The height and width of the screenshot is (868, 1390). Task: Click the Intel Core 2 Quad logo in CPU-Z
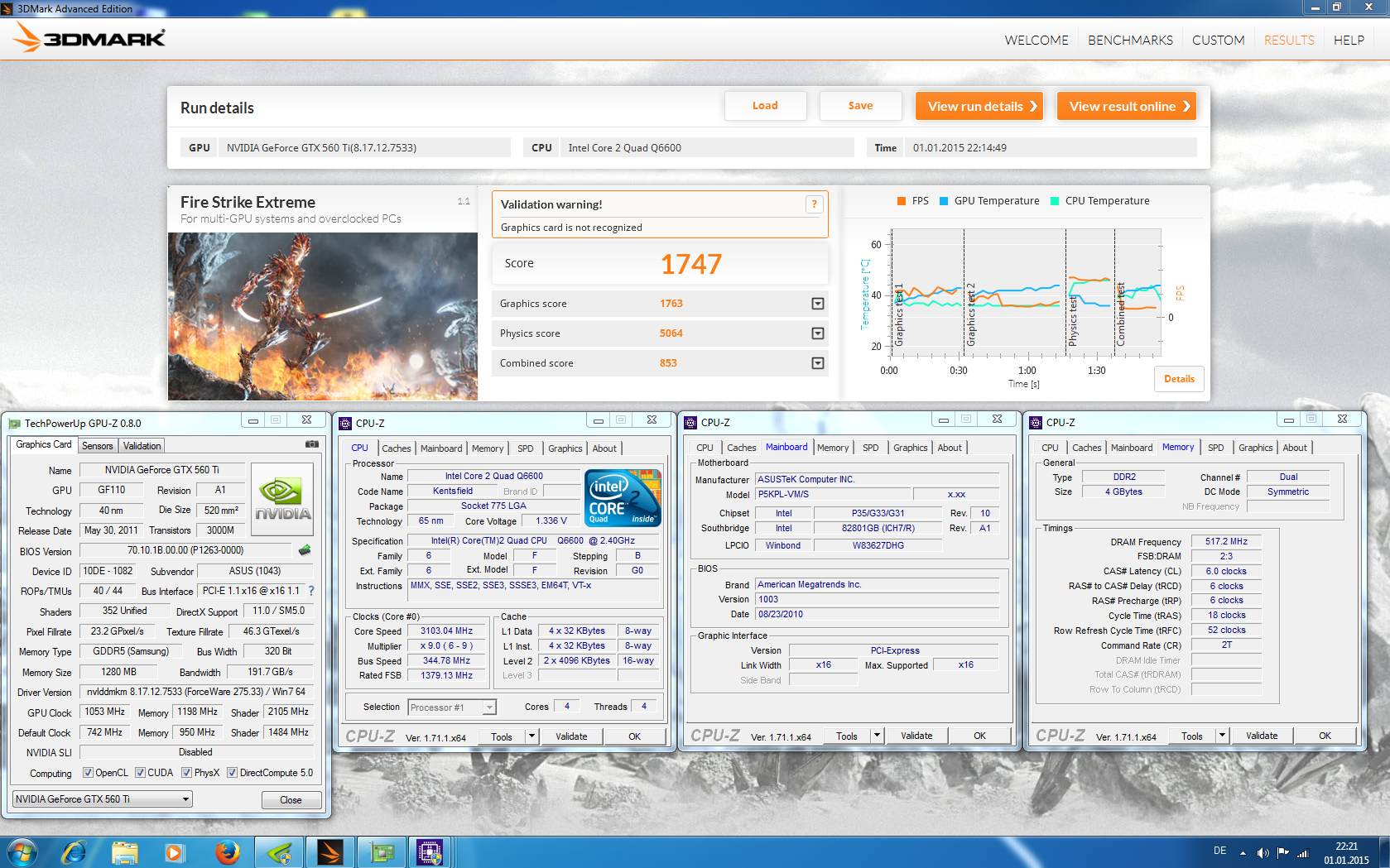(x=623, y=497)
